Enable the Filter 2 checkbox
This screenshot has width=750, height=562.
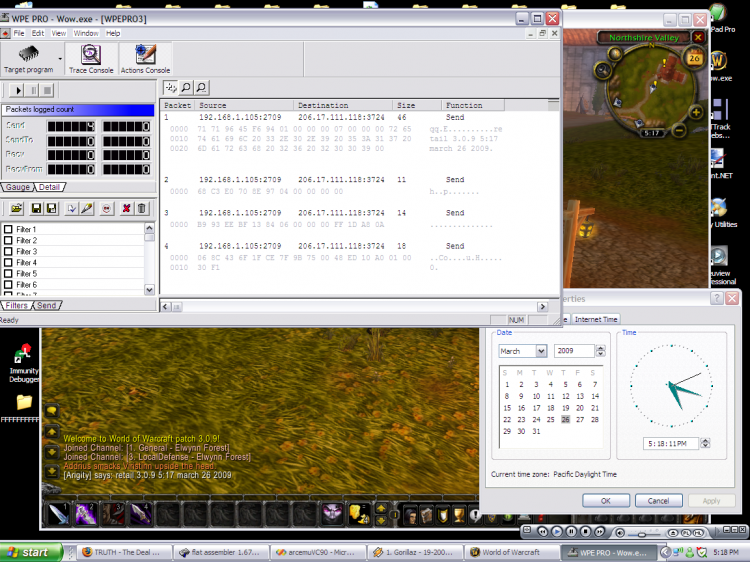8,240
